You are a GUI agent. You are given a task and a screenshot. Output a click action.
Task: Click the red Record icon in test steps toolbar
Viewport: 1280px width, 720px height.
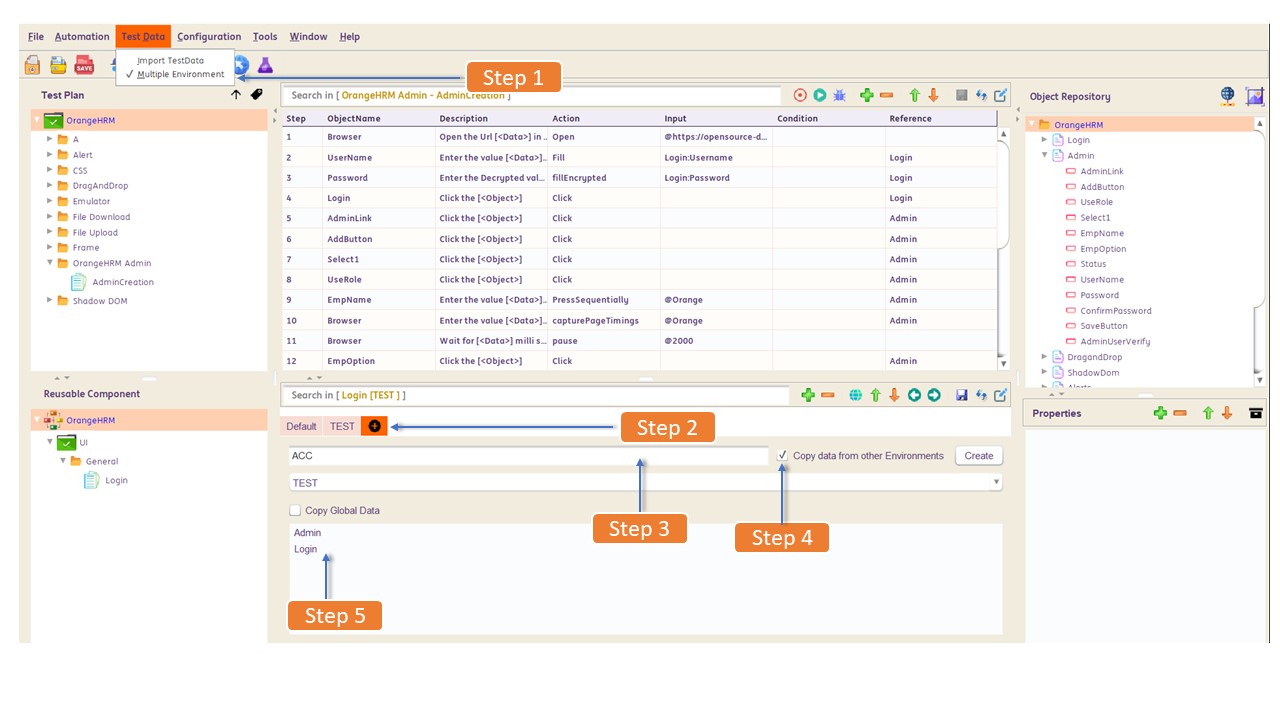coord(800,95)
